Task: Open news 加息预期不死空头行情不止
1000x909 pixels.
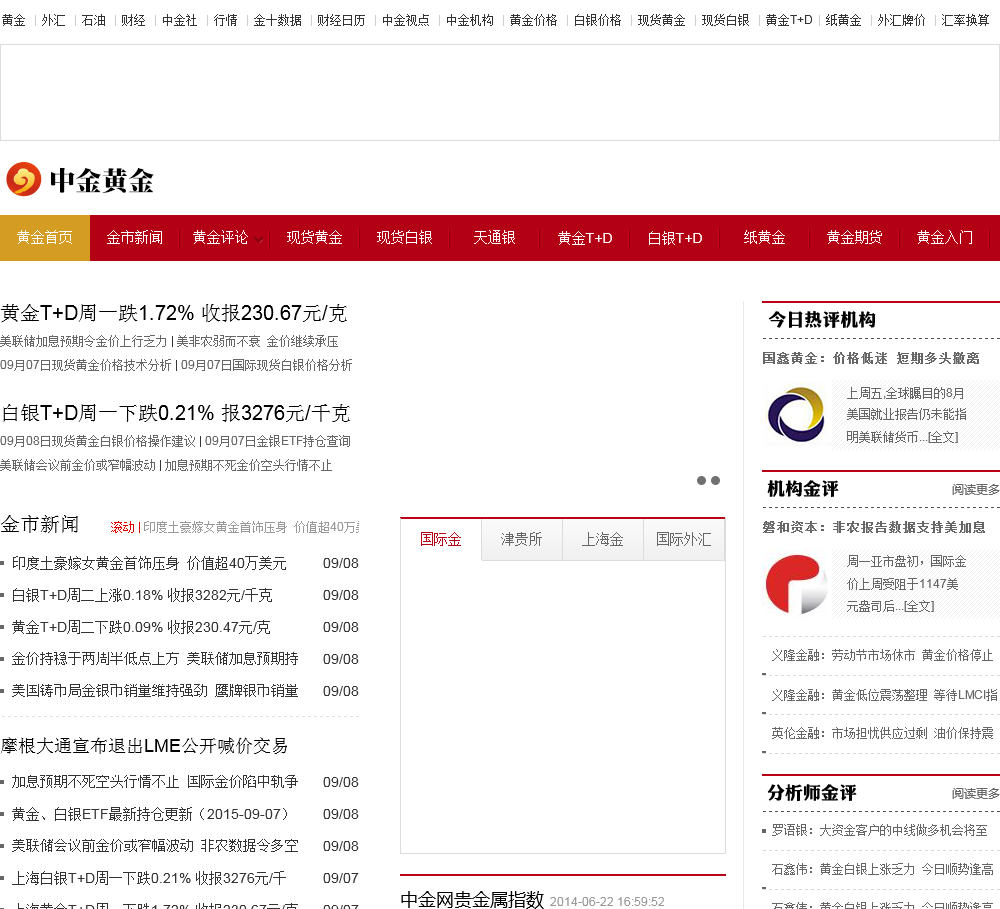Action: tap(155, 782)
